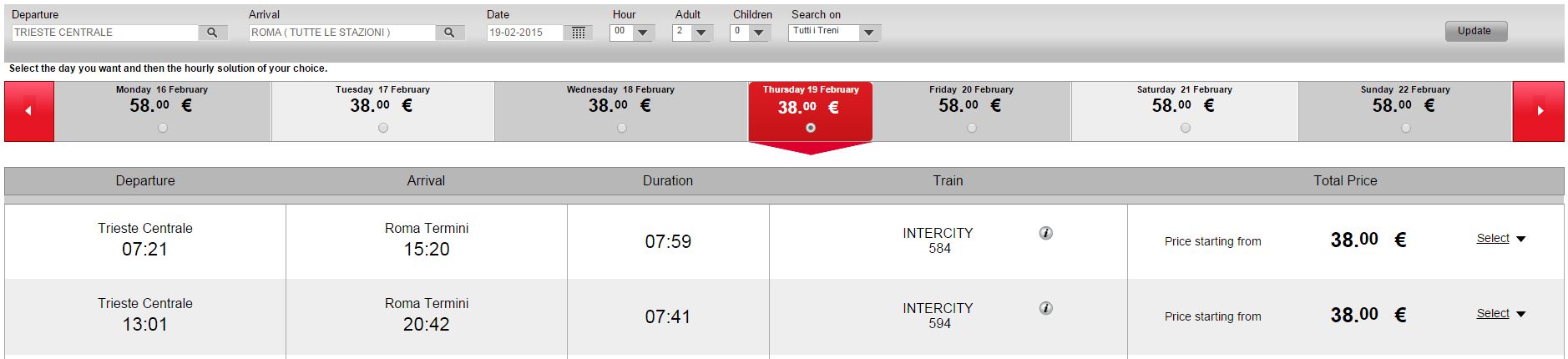Show info for Intercity 584 train
The image size is (1568, 359).
tap(1045, 233)
